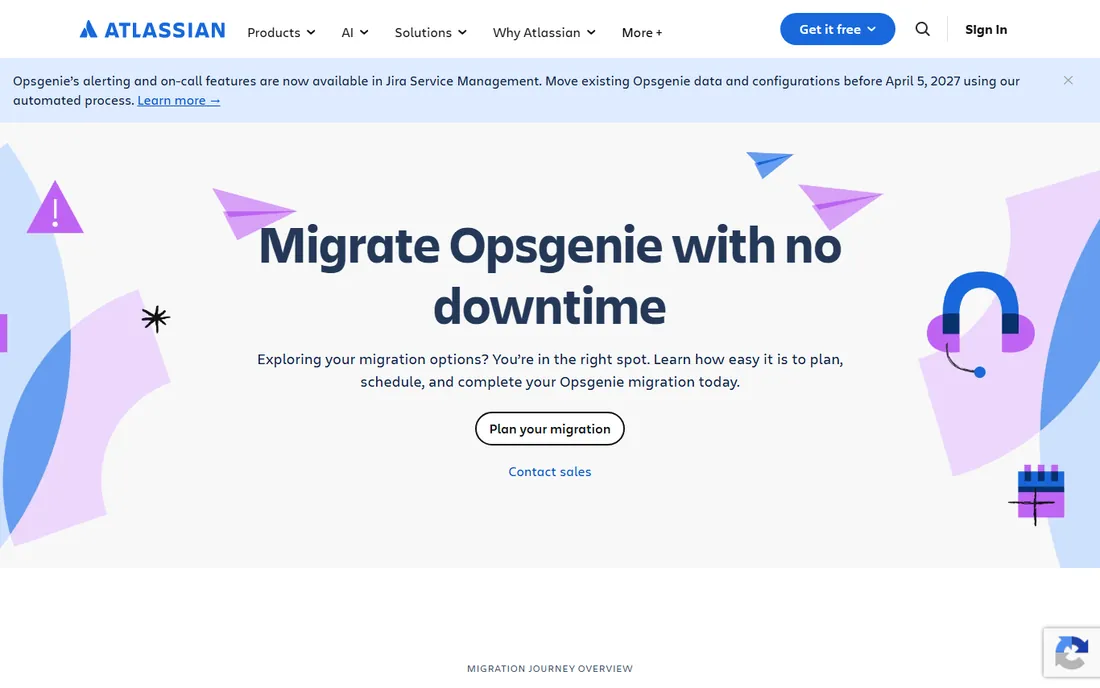Click the Migration Journey Overview text
Screen dimensions: 1100x688
550,668
